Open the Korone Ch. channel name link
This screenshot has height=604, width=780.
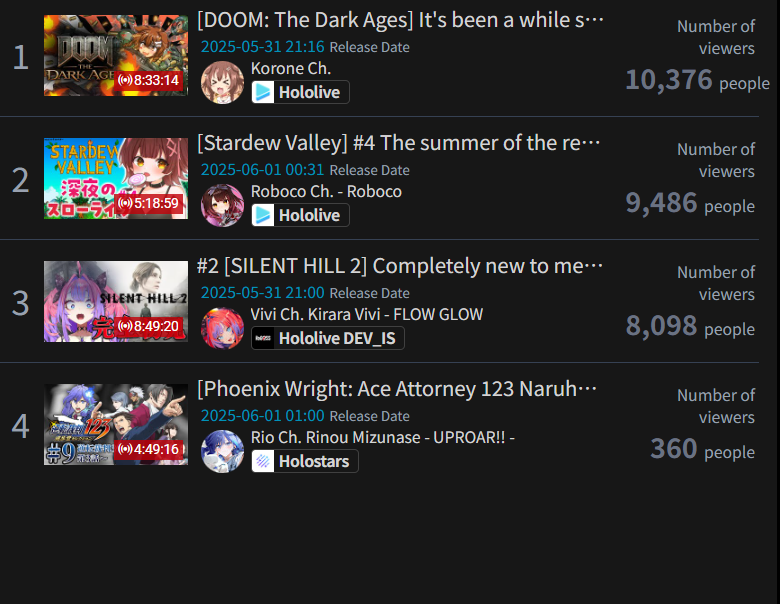click(291, 68)
